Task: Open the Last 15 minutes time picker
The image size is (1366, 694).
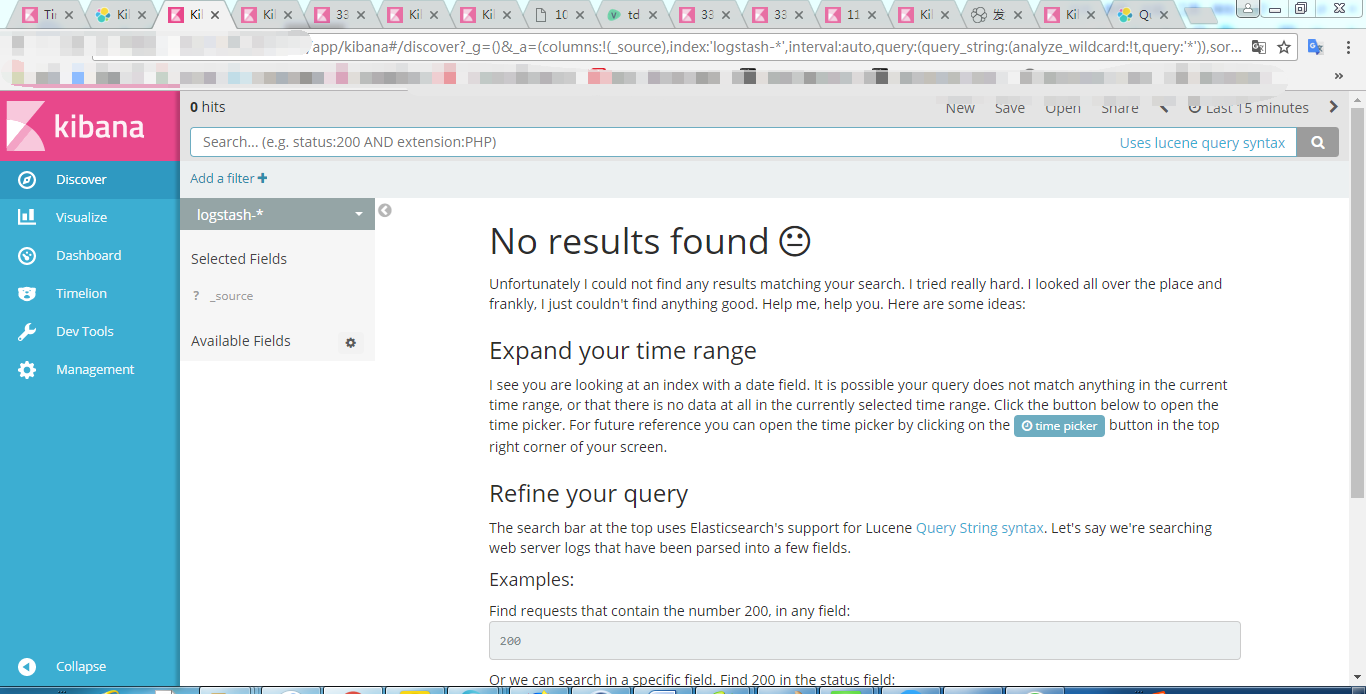Action: [x=1248, y=108]
